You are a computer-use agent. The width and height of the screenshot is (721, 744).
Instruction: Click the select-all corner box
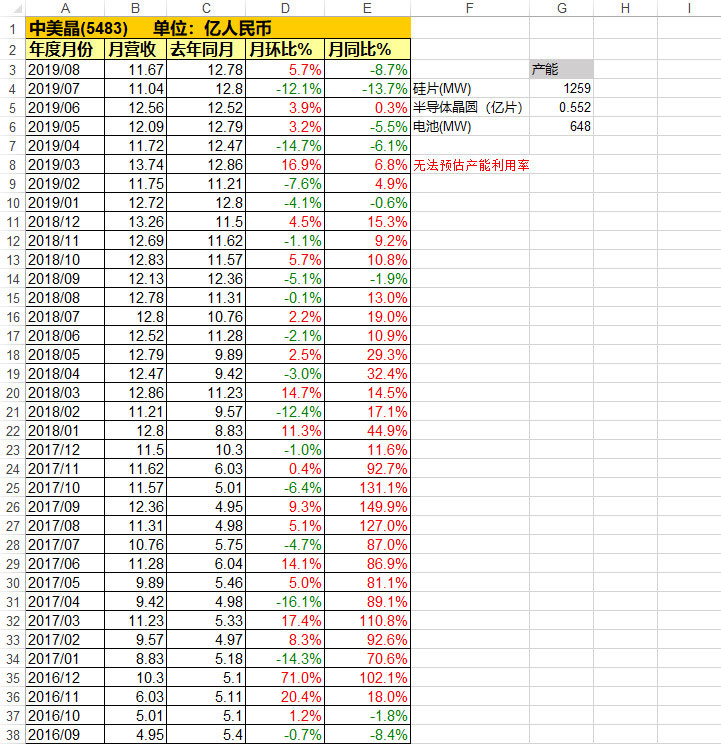pyautogui.click(x=12, y=8)
